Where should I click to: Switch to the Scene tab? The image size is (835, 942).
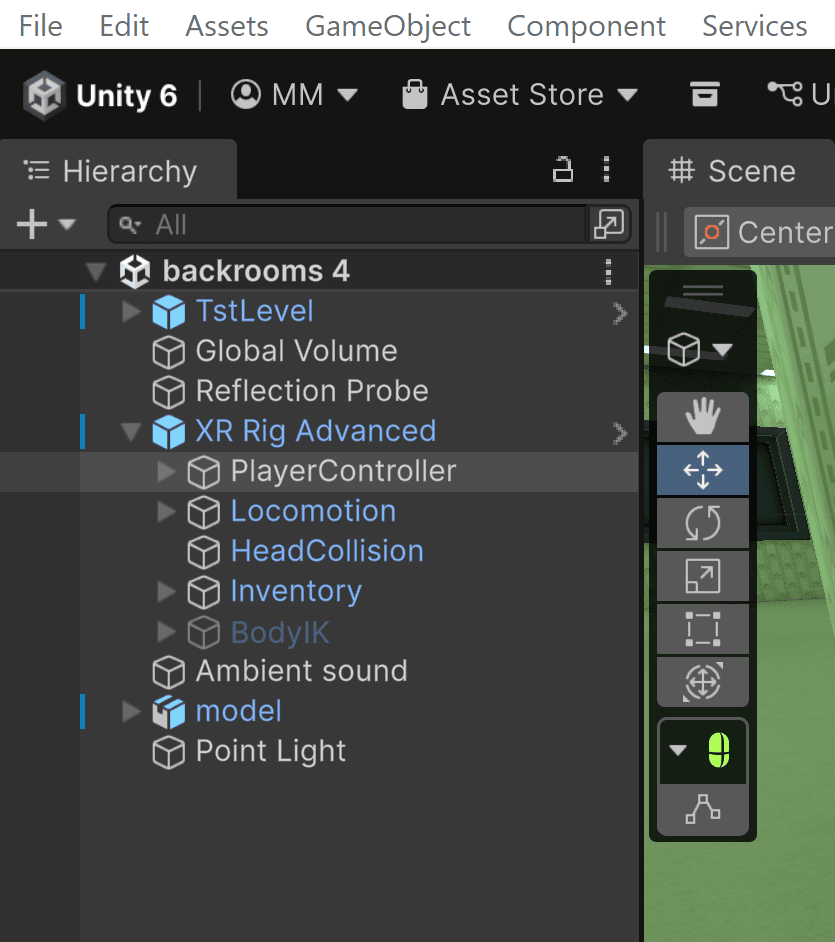pos(739,171)
